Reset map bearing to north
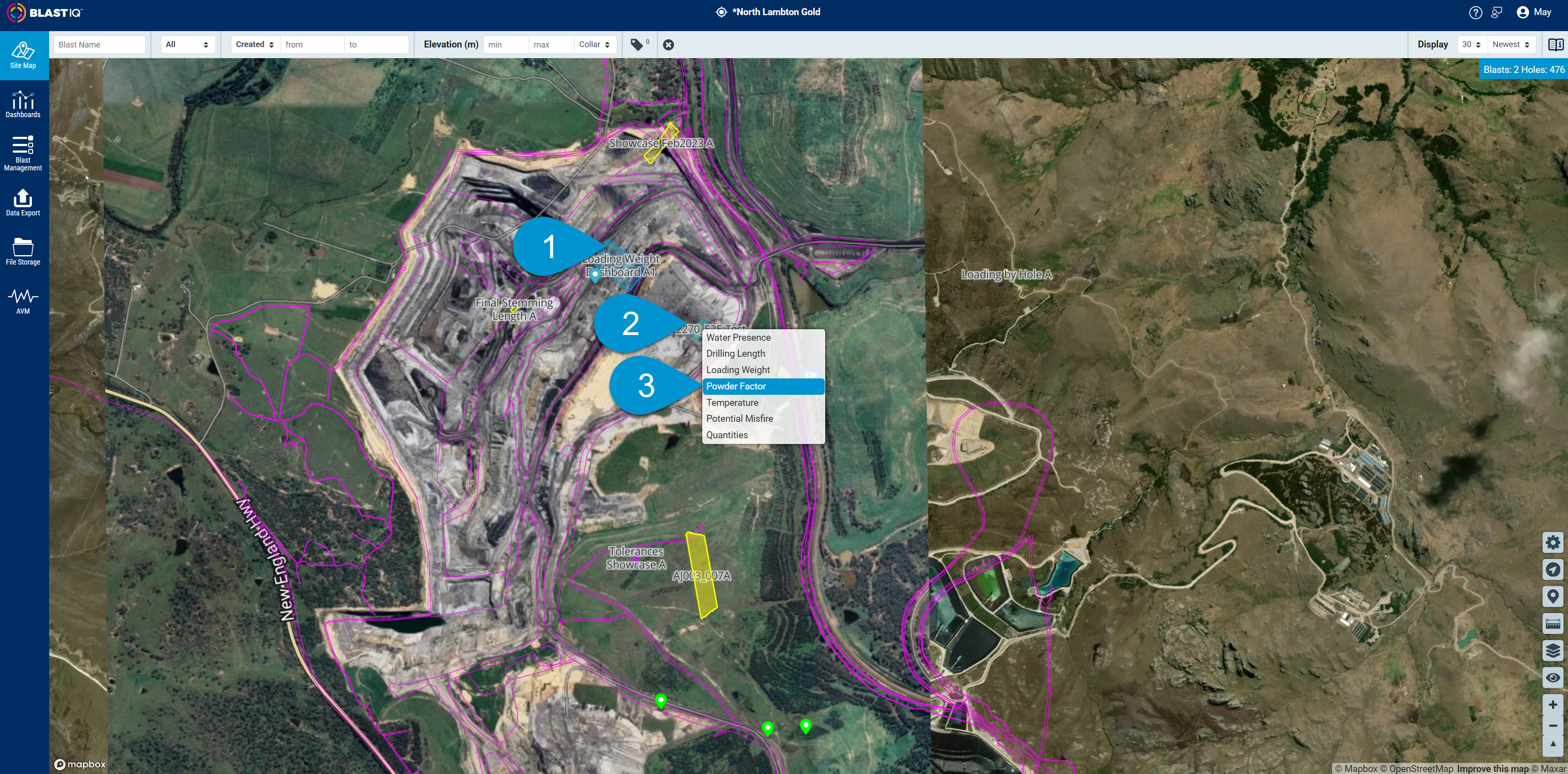 point(1553,745)
